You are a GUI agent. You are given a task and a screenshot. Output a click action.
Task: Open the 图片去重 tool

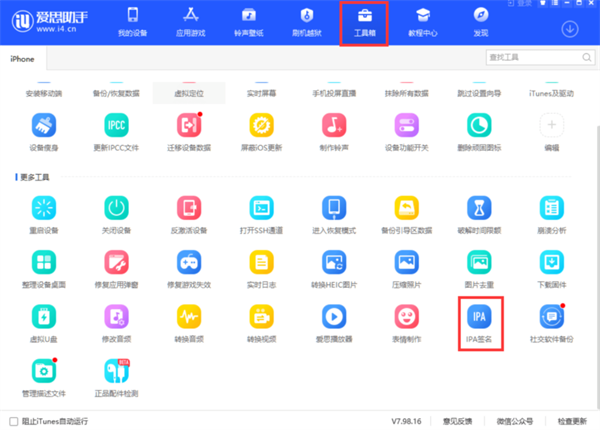[x=479, y=262]
